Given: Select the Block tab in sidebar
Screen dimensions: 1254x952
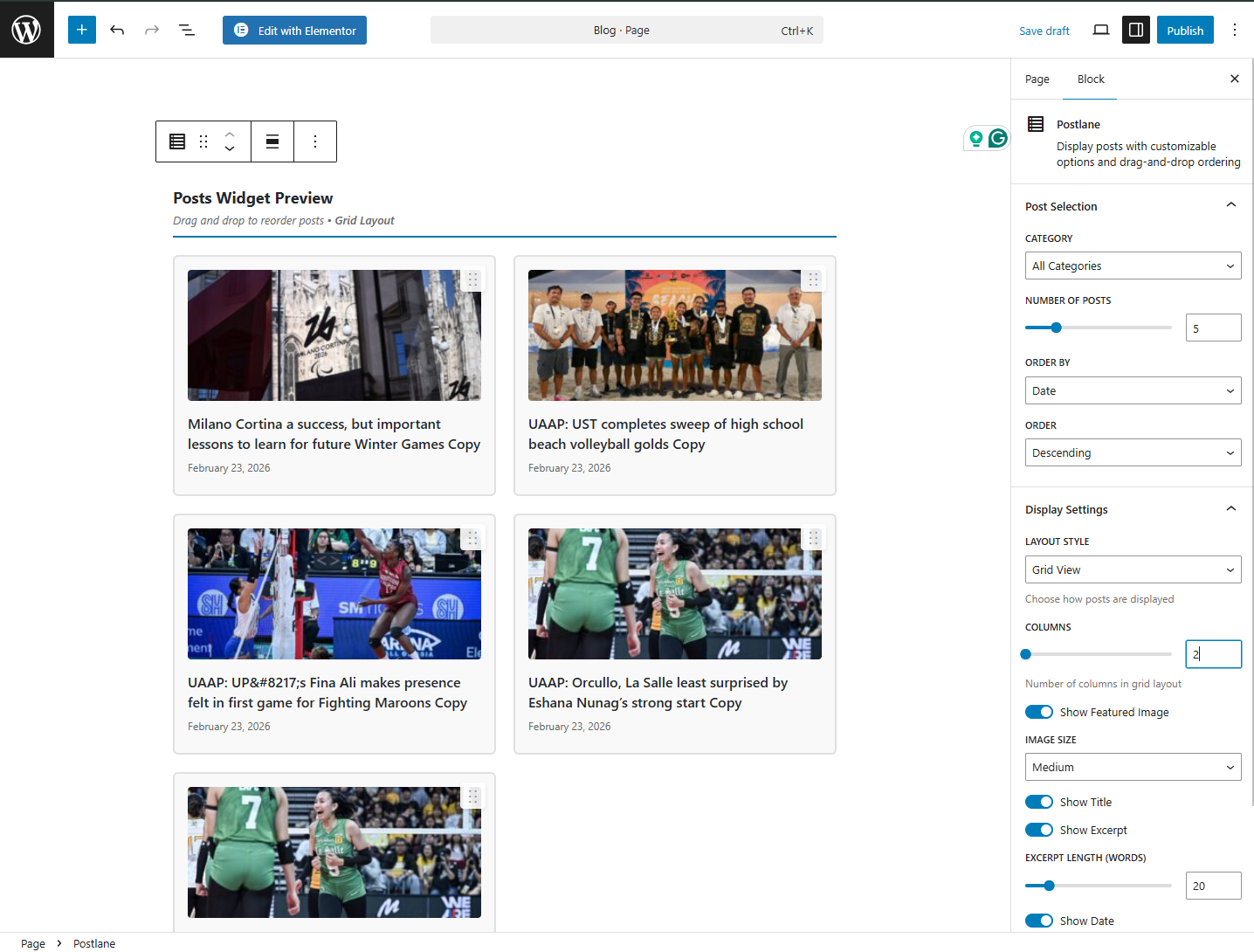Looking at the screenshot, I should pos(1090,79).
